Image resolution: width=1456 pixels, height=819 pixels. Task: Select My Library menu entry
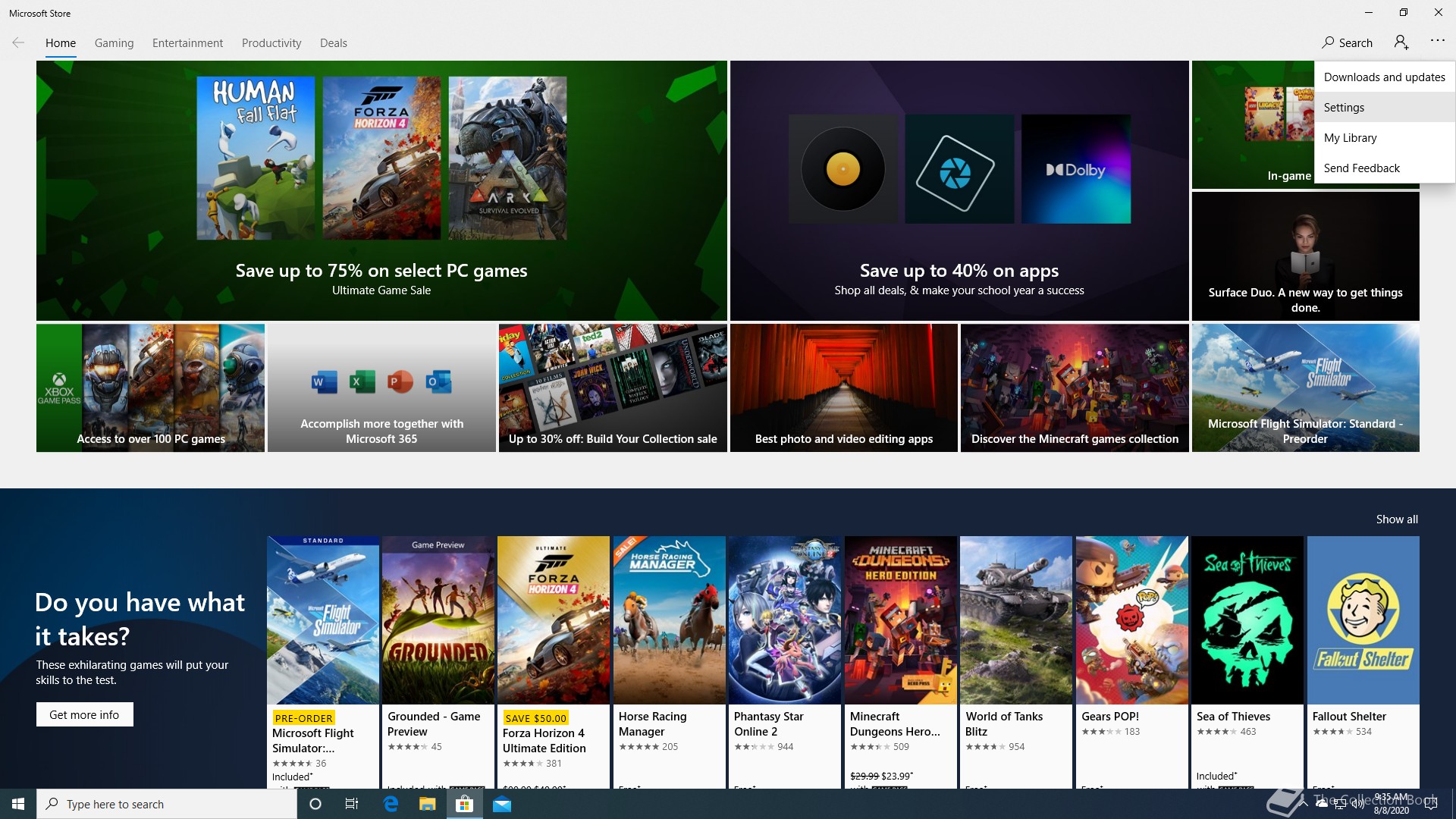coord(1385,137)
